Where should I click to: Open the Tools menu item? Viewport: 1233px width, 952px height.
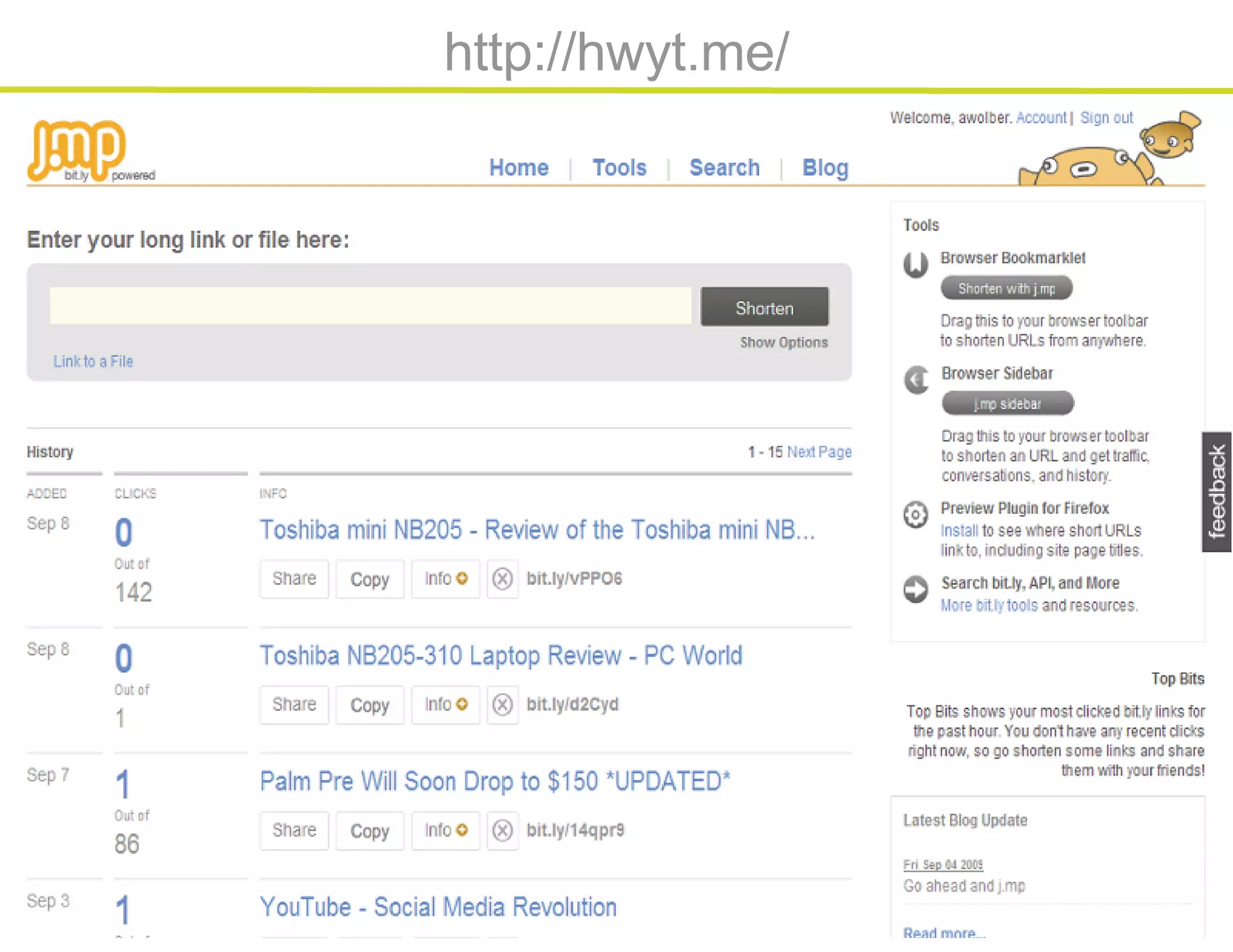click(x=619, y=167)
